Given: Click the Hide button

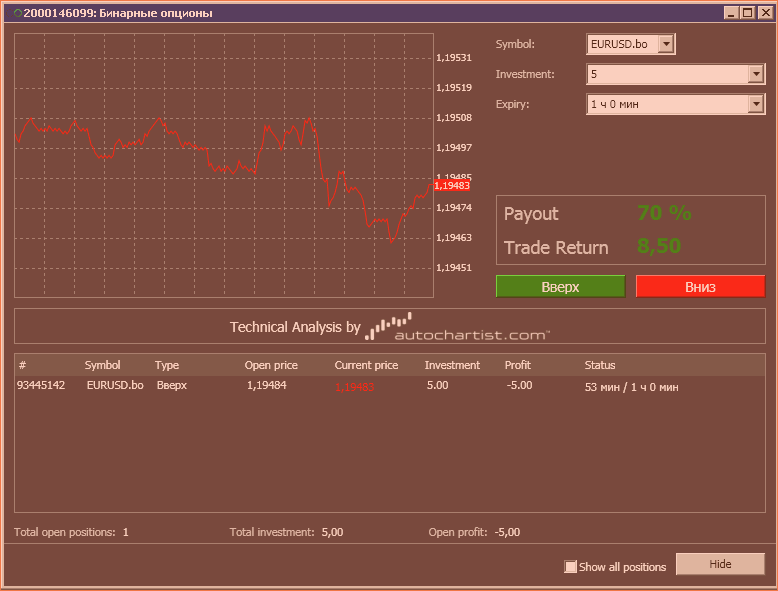Looking at the screenshot, I should tap(720, 564).
